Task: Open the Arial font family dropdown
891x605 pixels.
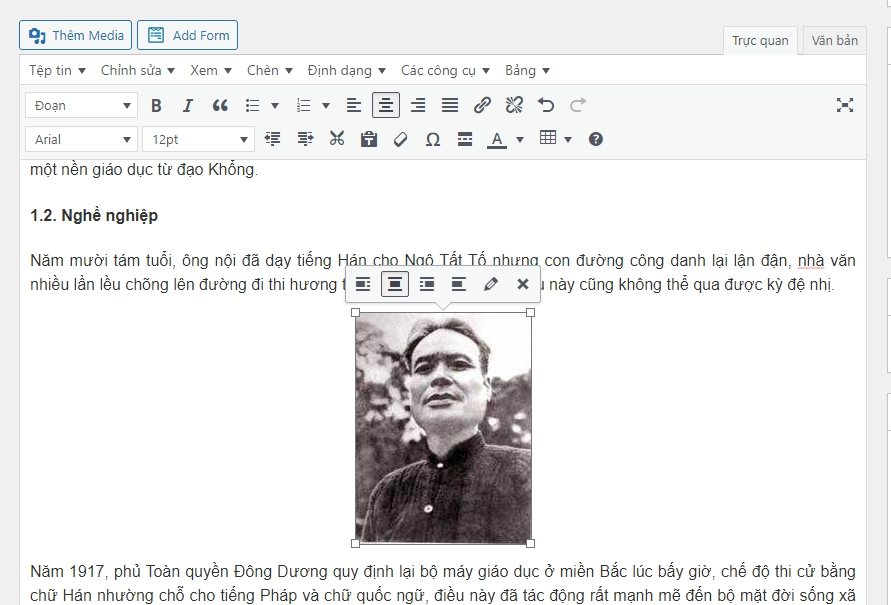Action: tap(82, 139)
